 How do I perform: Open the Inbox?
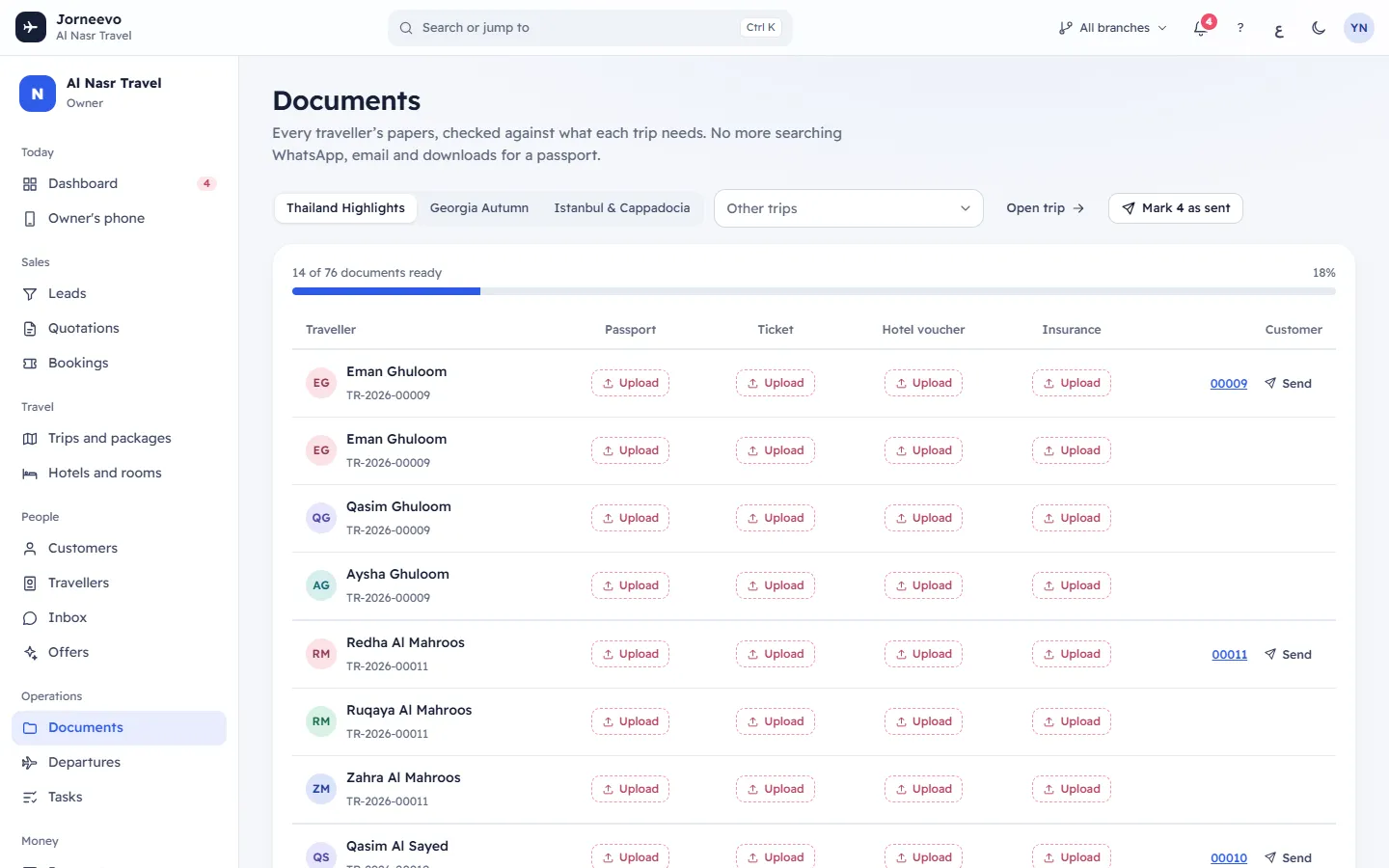tap(119, 617)
